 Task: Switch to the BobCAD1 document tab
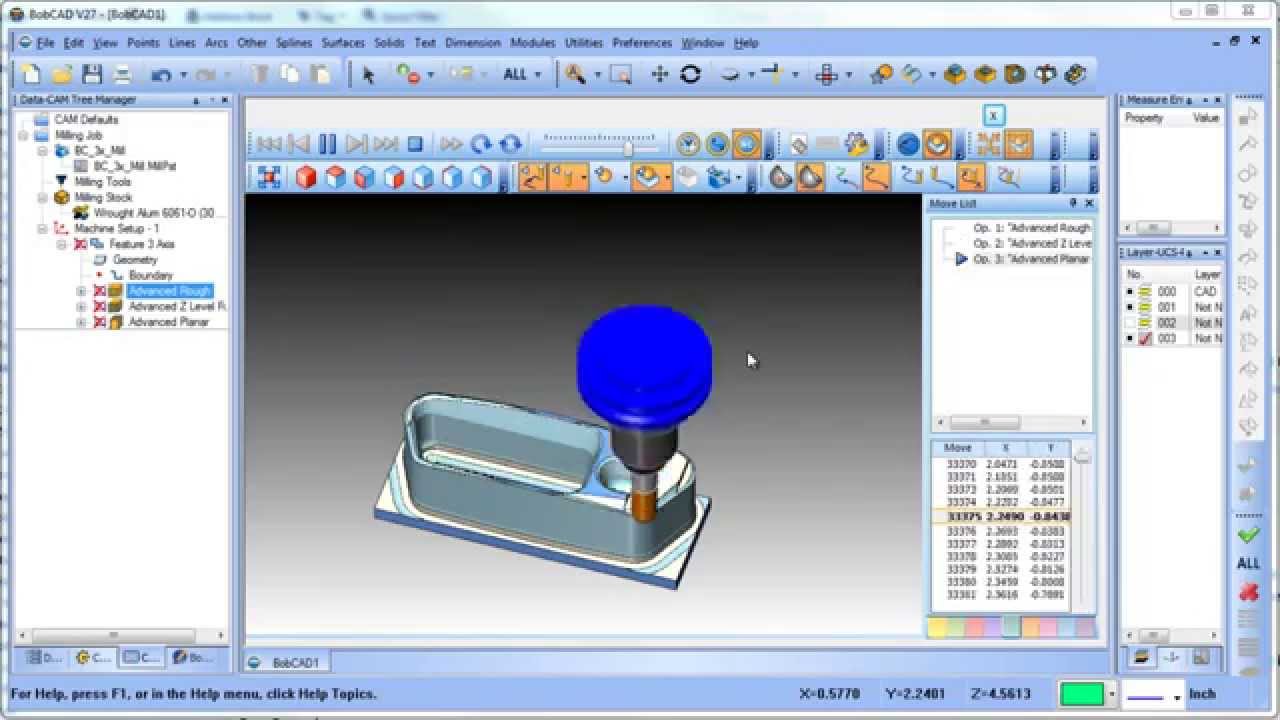[x=287, y=662]
